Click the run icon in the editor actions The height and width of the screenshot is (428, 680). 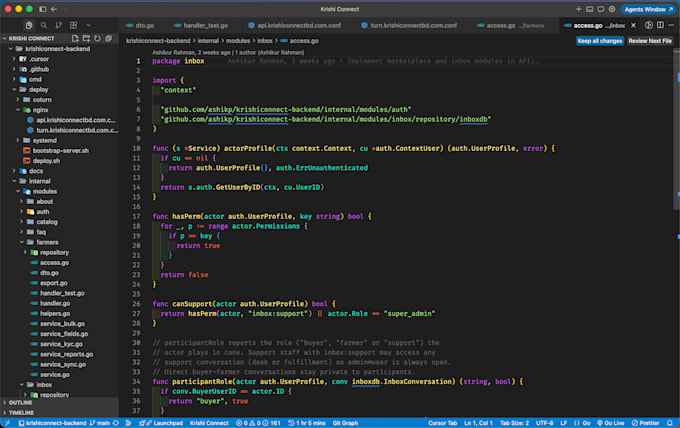(x=648, y=26)
